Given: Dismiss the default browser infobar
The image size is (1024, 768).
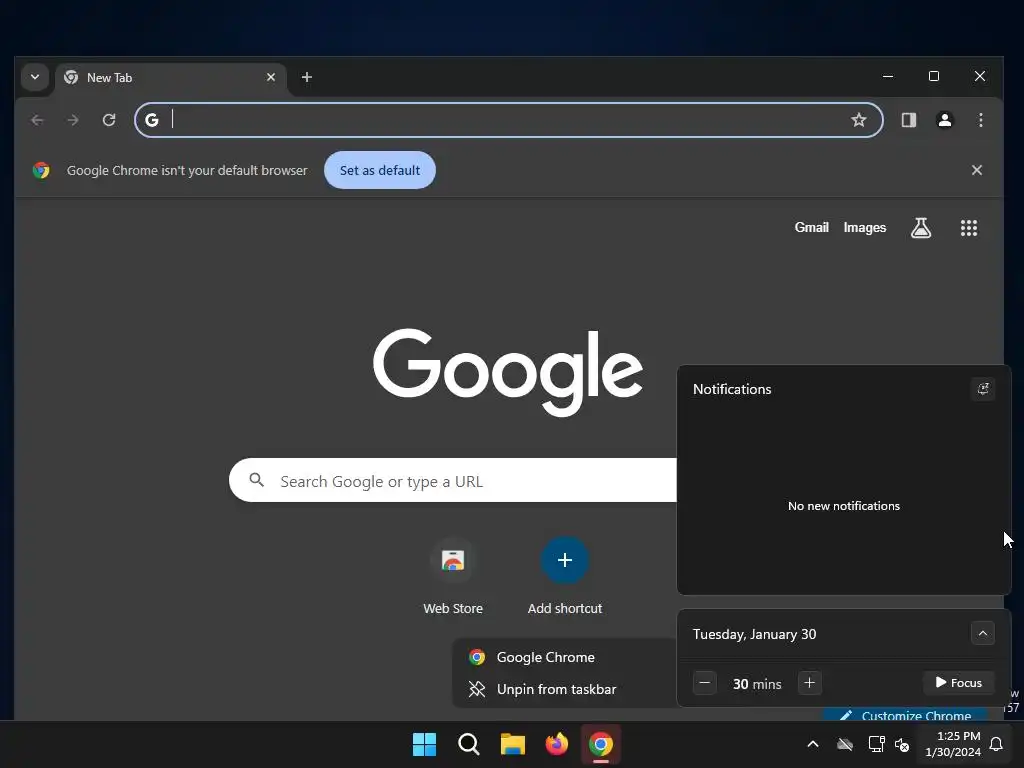Looking at the screenshot, I should pyautogui.click(x=976, y=170).
